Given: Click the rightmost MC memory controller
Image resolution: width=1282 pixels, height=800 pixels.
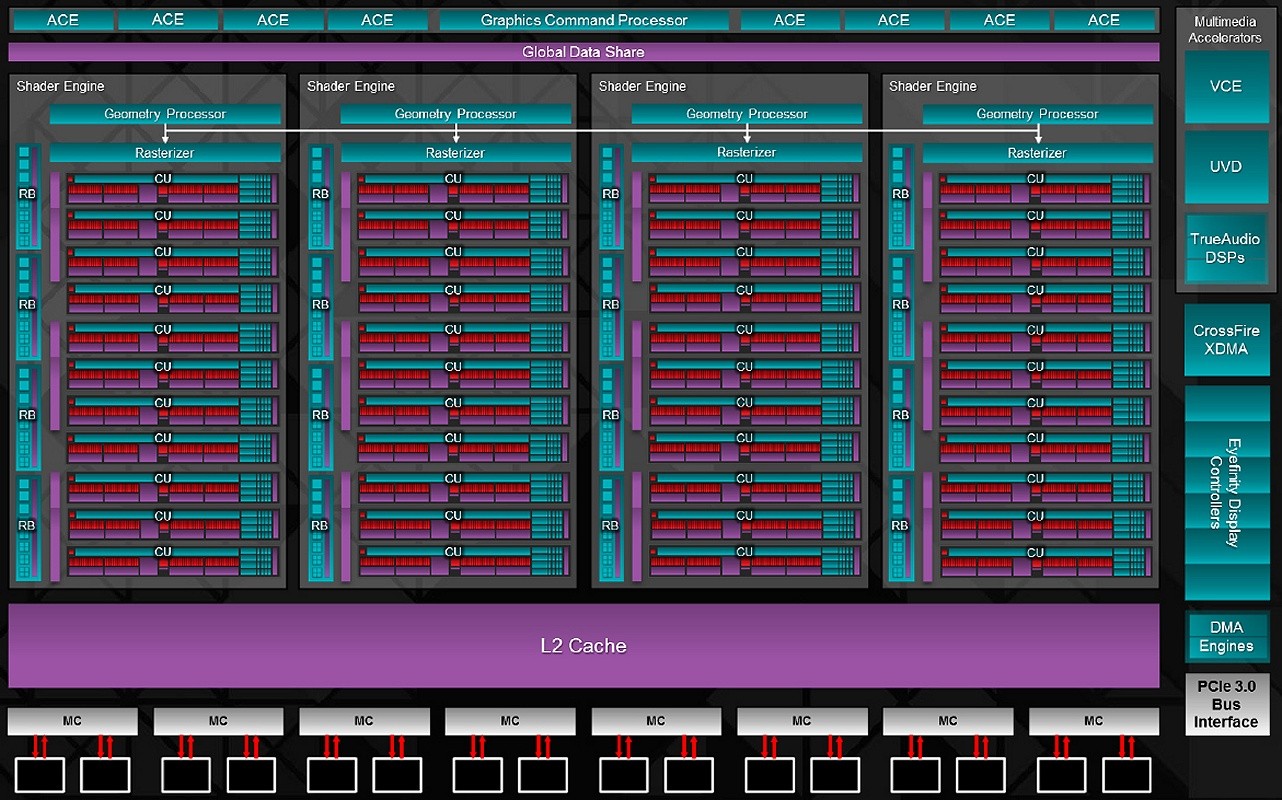Looking at the screenshot, I should pyautogui.click(x=1094, y=721).
